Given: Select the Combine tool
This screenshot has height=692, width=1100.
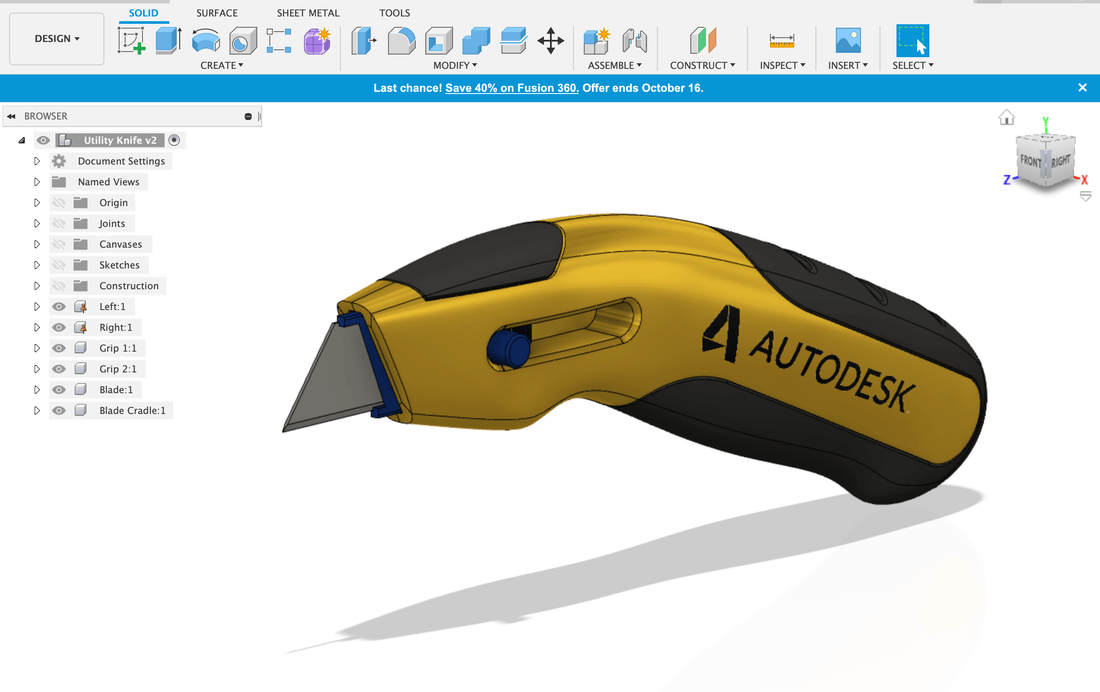Looking at the screenshot, I should 476,41.
